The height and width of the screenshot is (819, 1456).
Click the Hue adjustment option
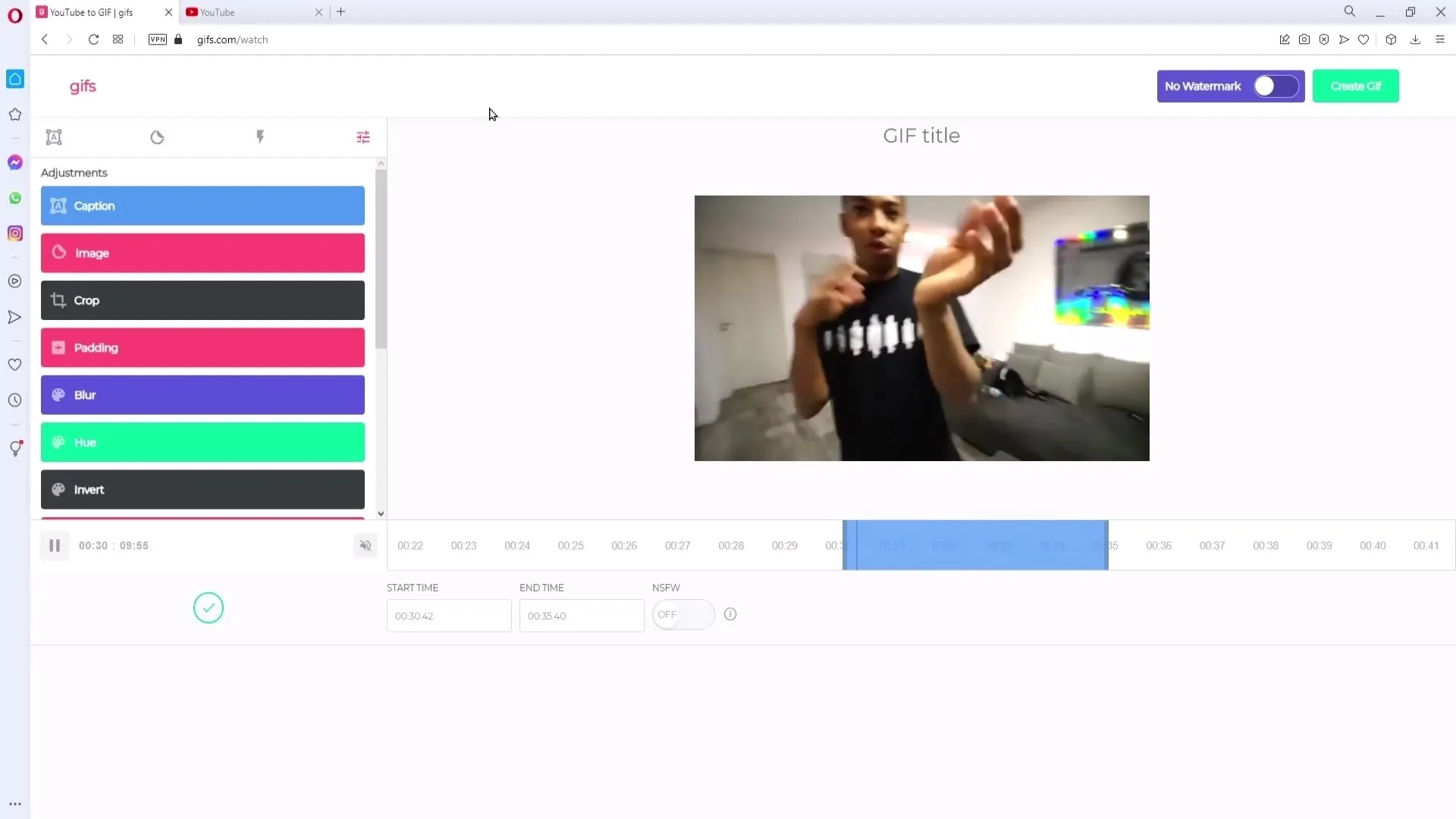click(x=203, y=442)
